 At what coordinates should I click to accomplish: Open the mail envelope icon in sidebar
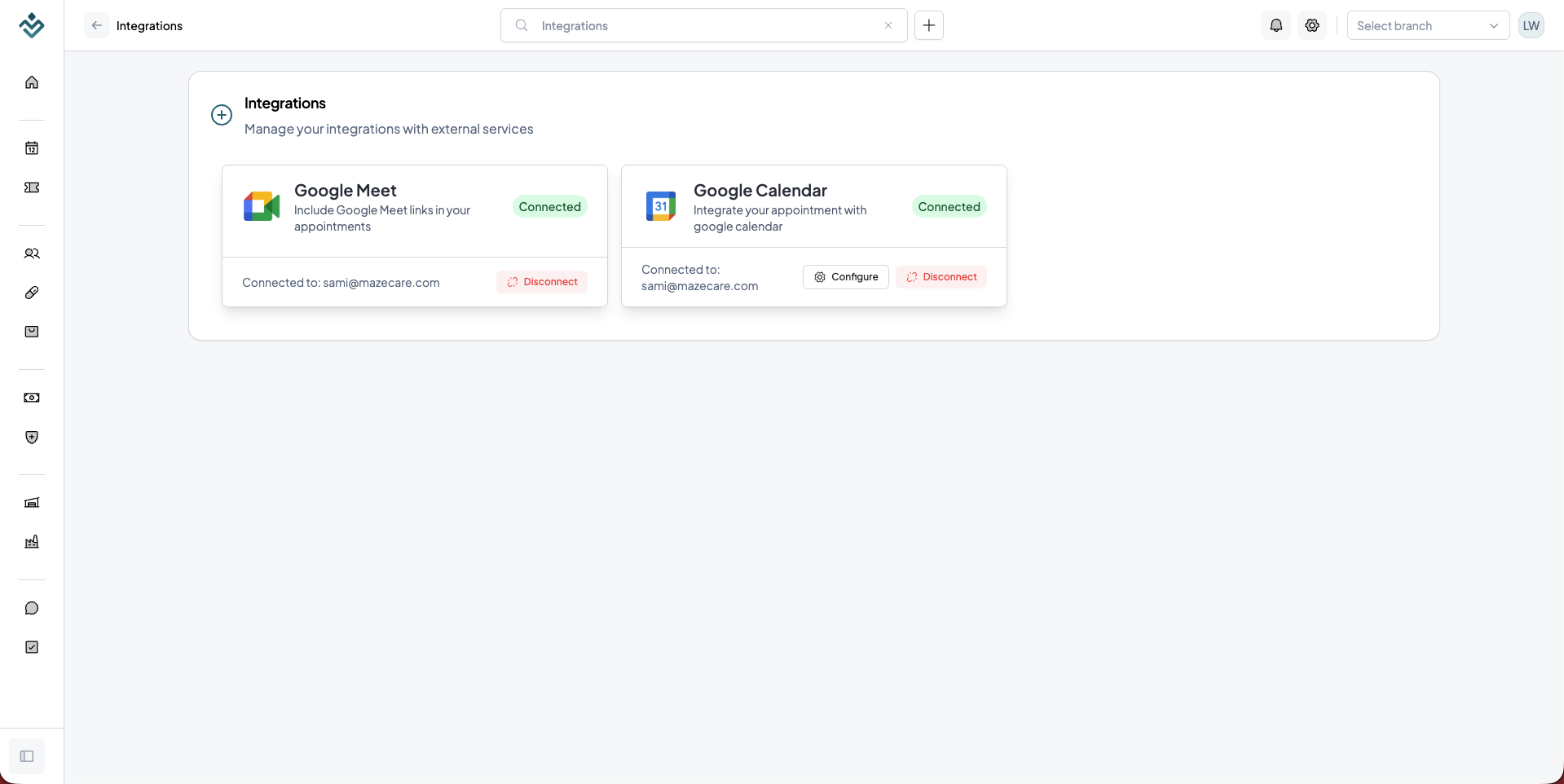tap(32, 332)
